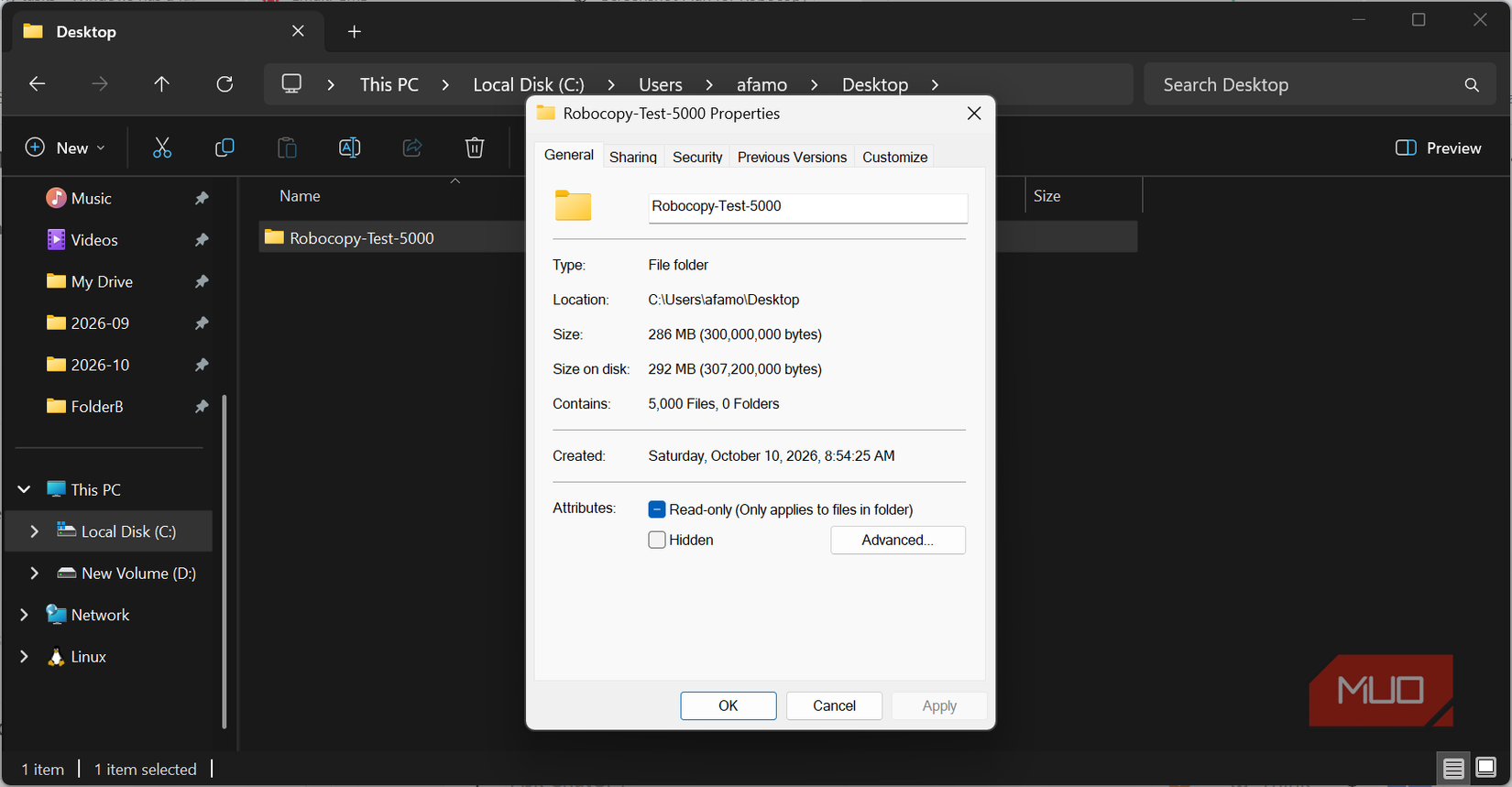
Task: Open the New dropdown menu
Action: click(x=65, y=148)
